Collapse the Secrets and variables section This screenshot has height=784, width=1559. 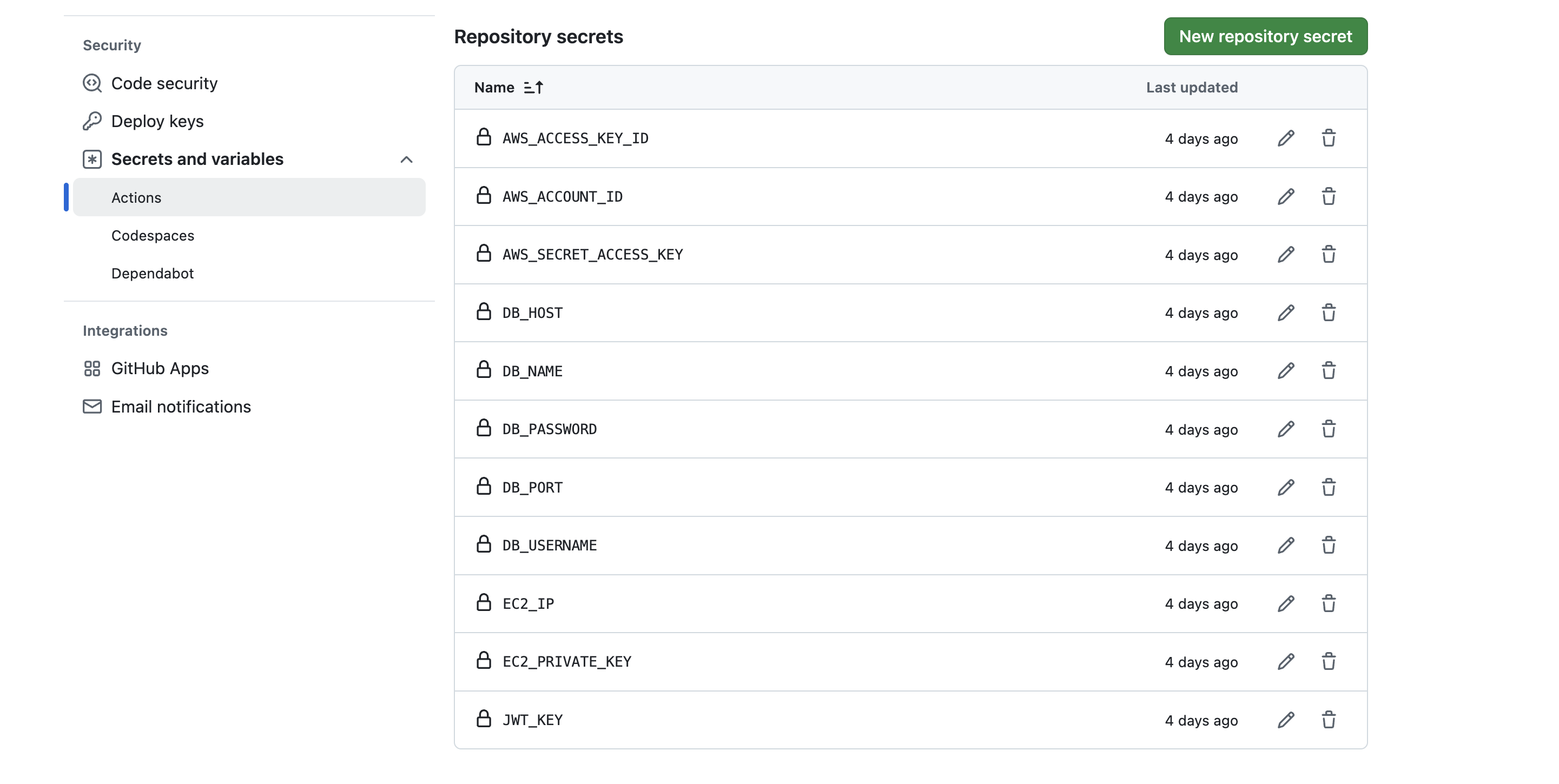pos(407,160)
